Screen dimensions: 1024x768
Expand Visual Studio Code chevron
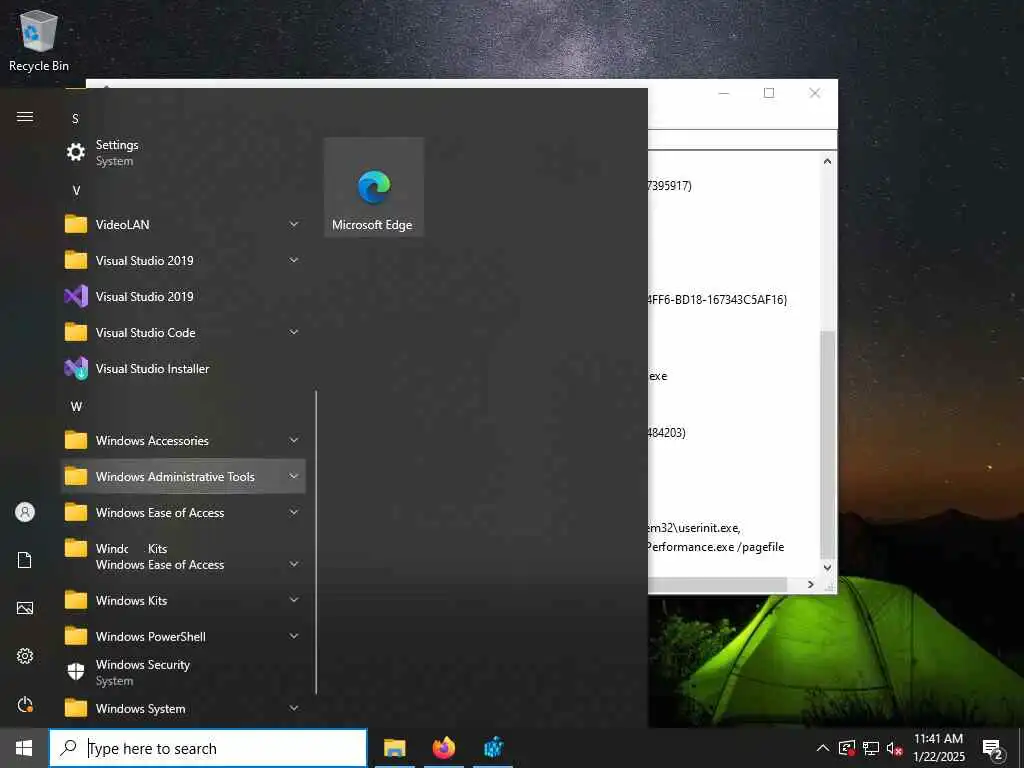click(294, 332)
